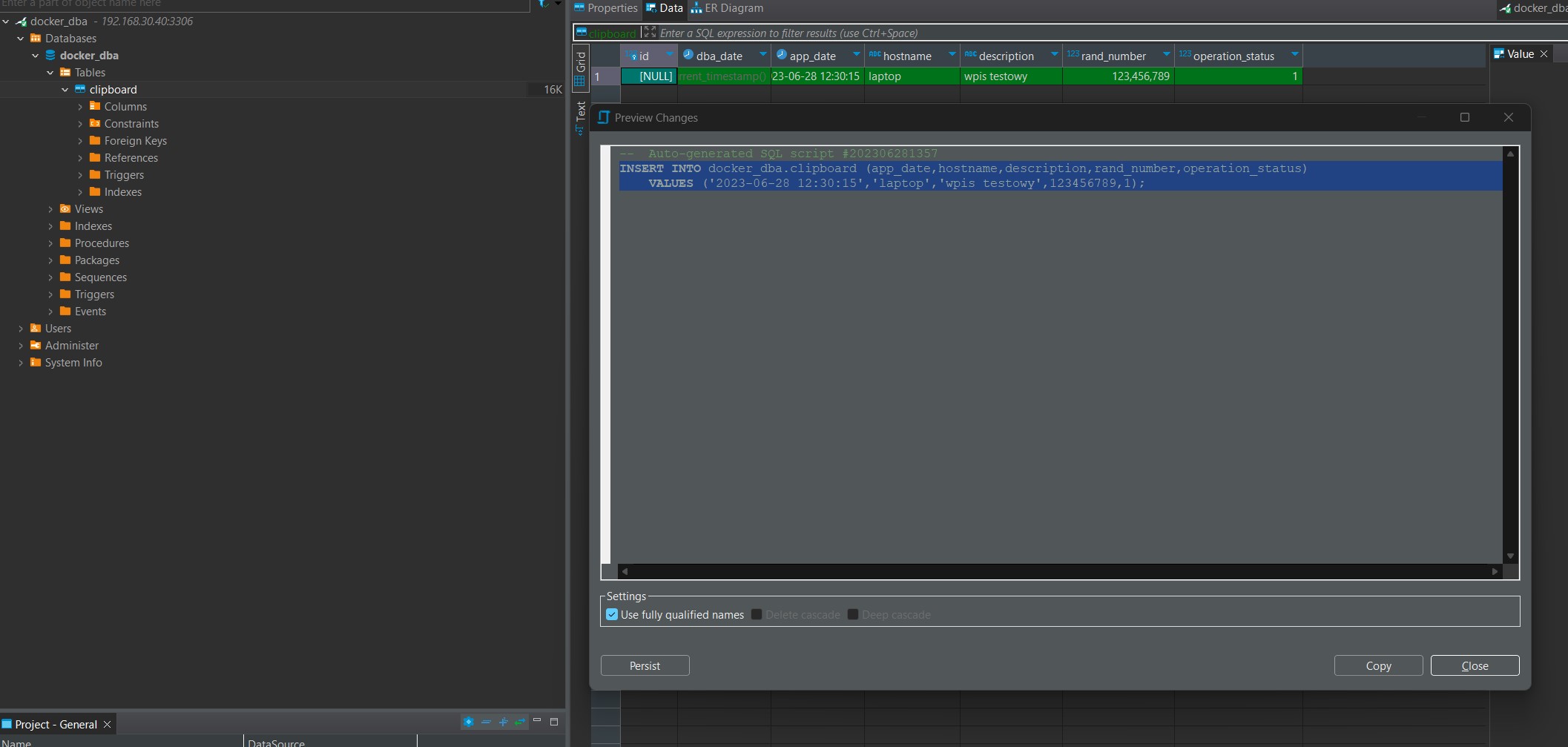Click collapse all icon in Project panel
The image size is (1568, 747).
pos(486,722)
